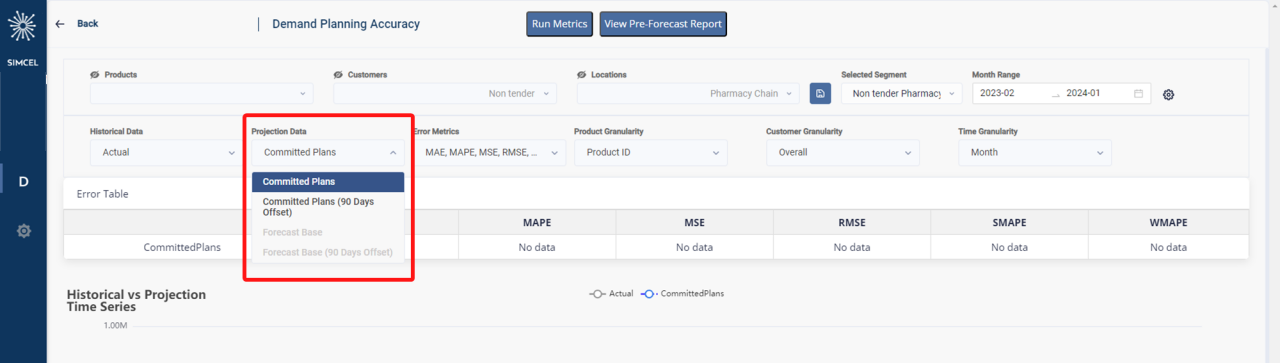Viewport: 1280px width, 363px height.
Task: Click RMSE column header
Action: (x=851, y=222)
